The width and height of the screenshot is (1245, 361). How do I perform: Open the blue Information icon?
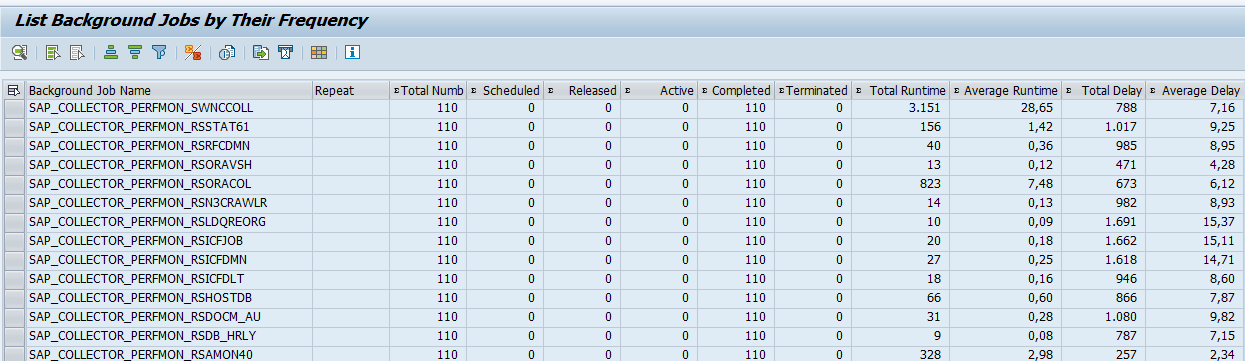coord(352,53)
